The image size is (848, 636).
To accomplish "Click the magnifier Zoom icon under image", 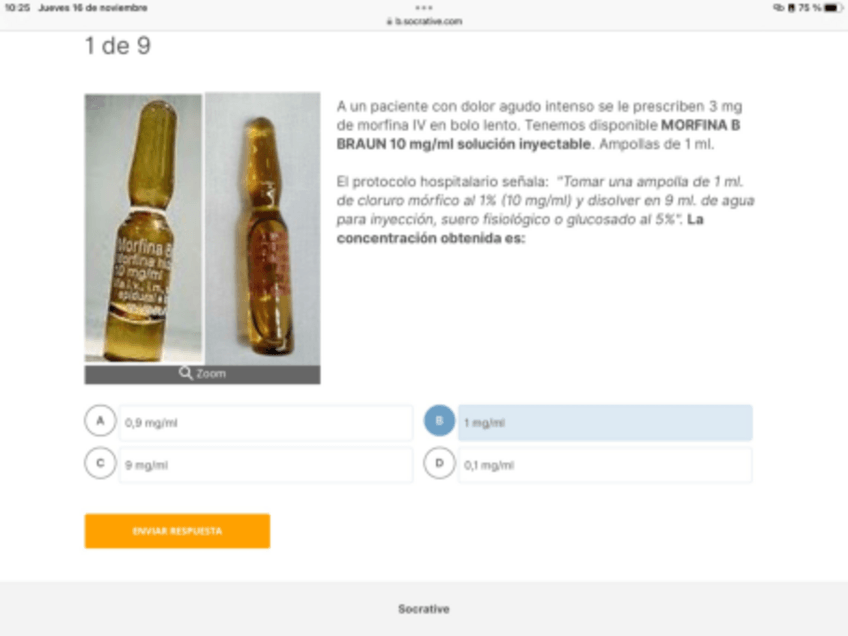I will (186, 373).
